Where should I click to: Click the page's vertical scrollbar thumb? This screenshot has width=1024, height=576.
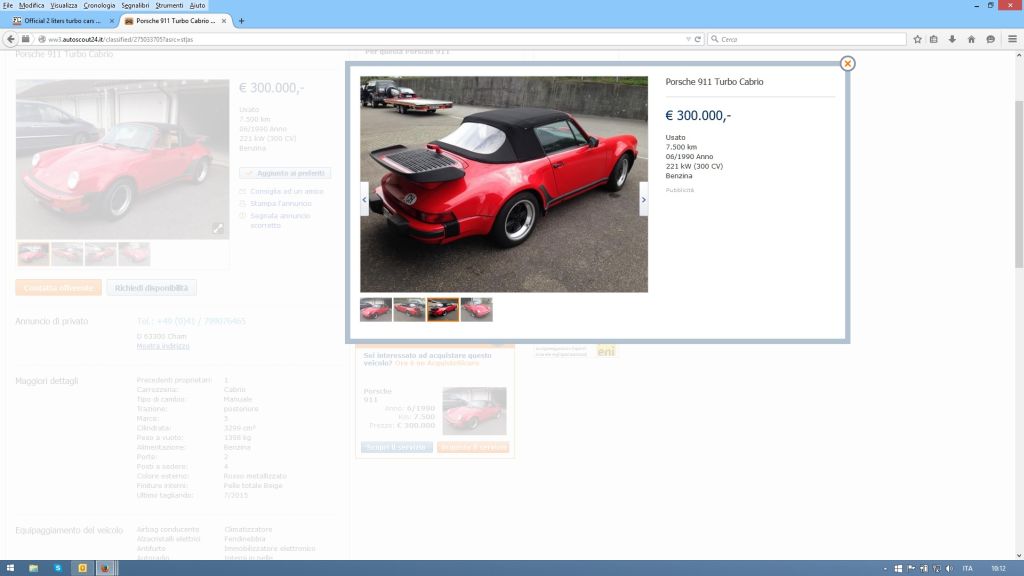click(x=1019, y=184)
